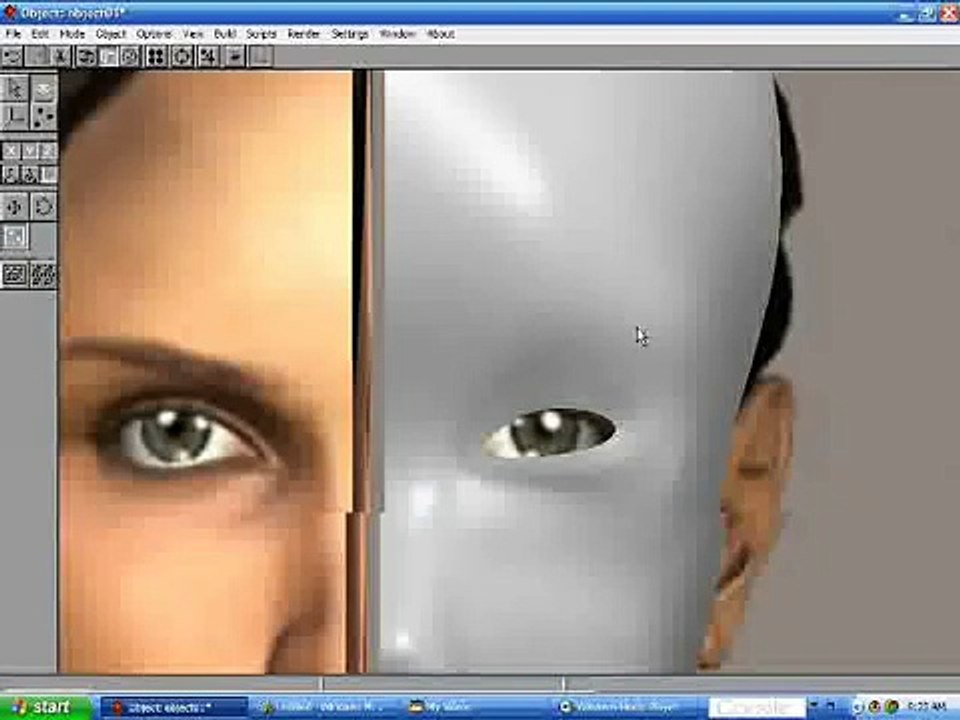Viewport: 960px width, 720px height.
Task: Select the circular rotate view tool
Action: [x=43, y=206]
